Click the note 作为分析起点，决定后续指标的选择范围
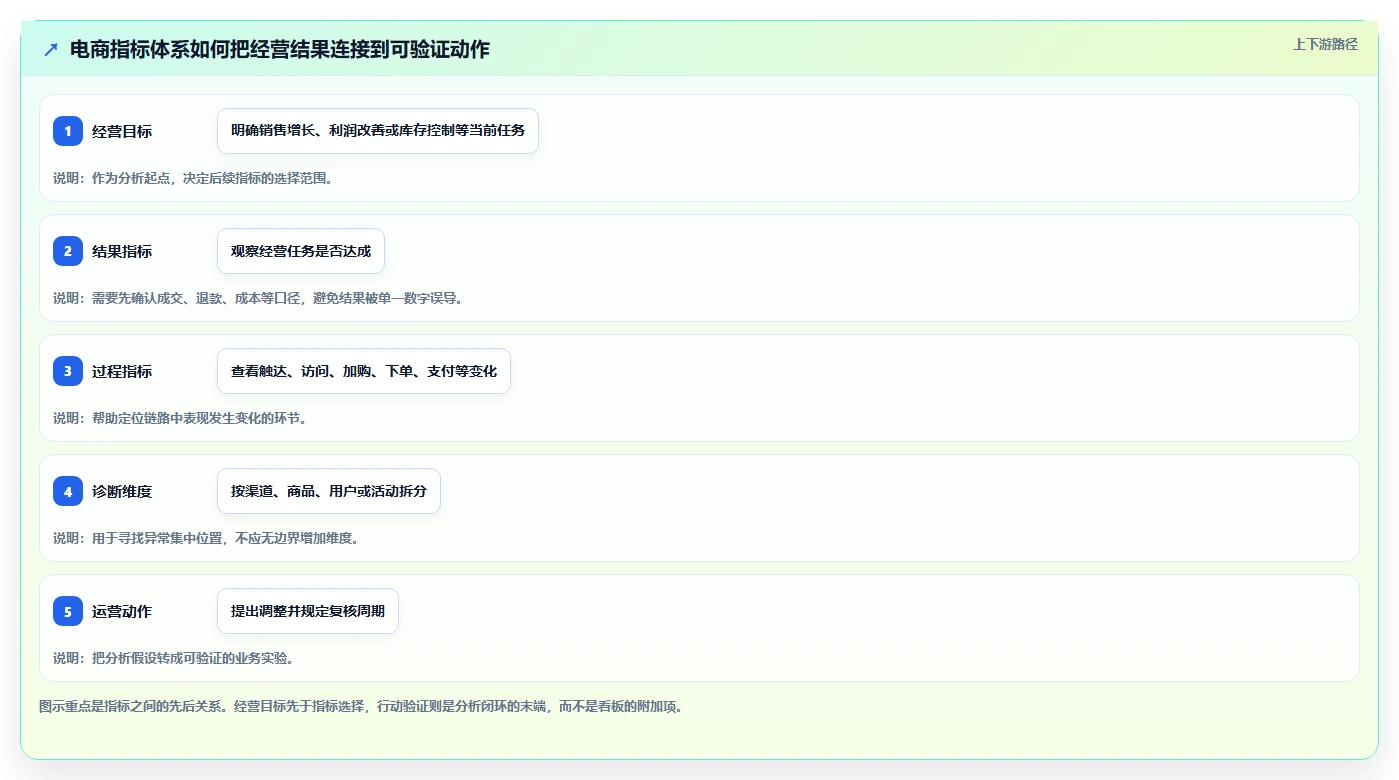Image resolution: width=1399 pixels, height=780 pixels. (193, 178)
